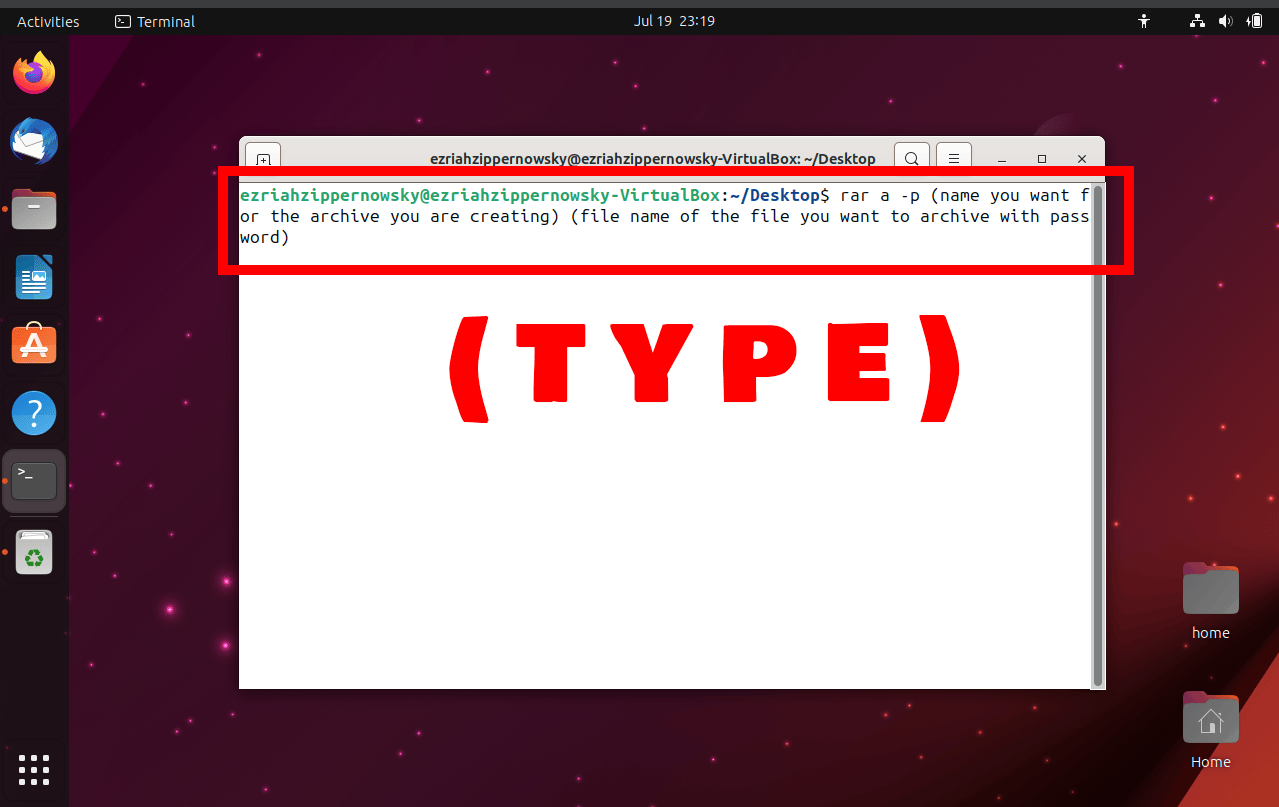Select the home folder on the desktop
This screenshot has width=1279, height=807.
[x=1210, y=589]
